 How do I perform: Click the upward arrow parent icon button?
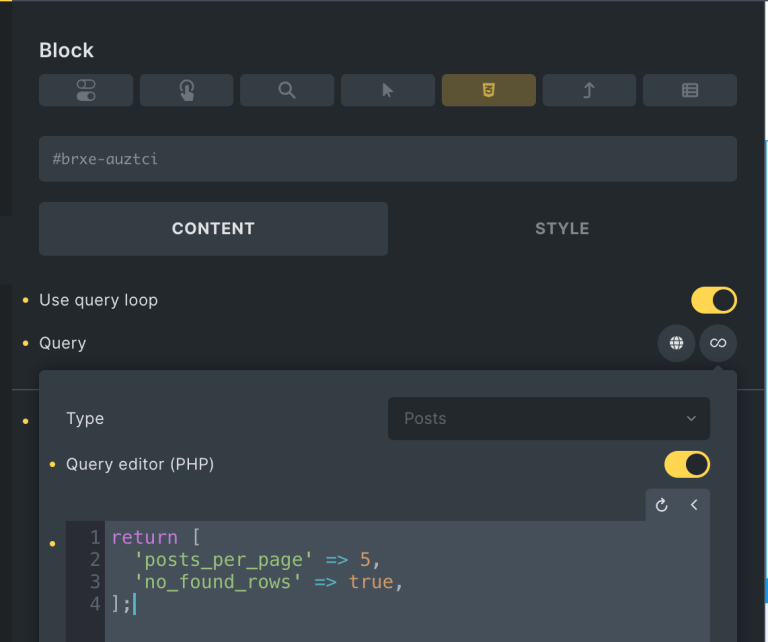[x=589, y=90]
